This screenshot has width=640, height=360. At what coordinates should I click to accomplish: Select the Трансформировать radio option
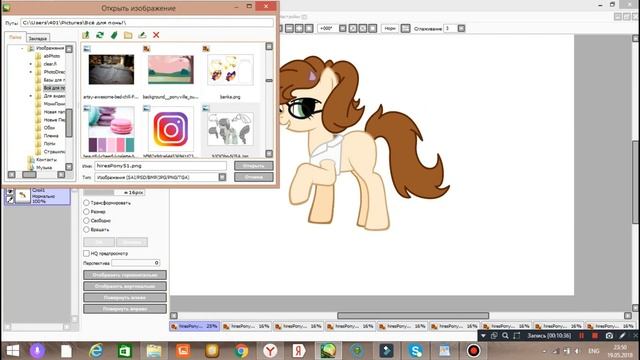(x=86, y=202)
